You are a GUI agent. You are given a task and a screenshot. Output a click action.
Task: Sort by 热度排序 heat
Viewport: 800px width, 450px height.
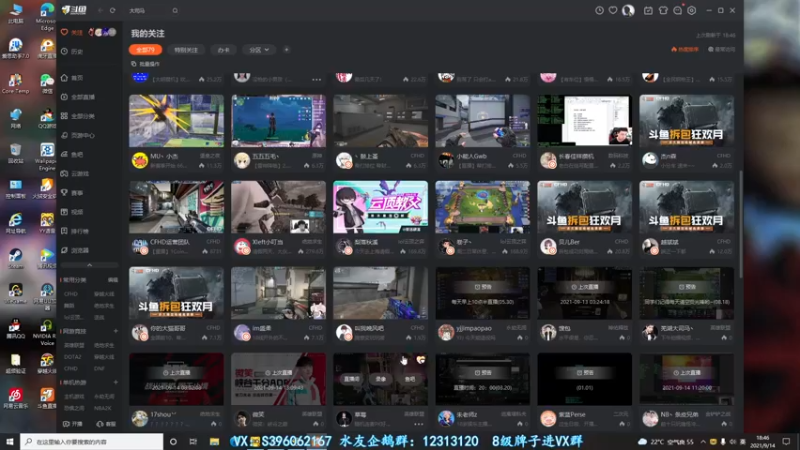point(685,49)
